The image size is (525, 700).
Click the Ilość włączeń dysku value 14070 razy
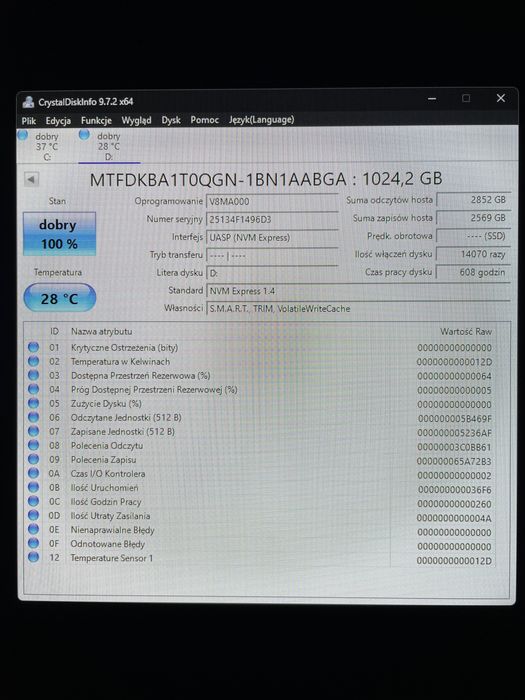473,254
